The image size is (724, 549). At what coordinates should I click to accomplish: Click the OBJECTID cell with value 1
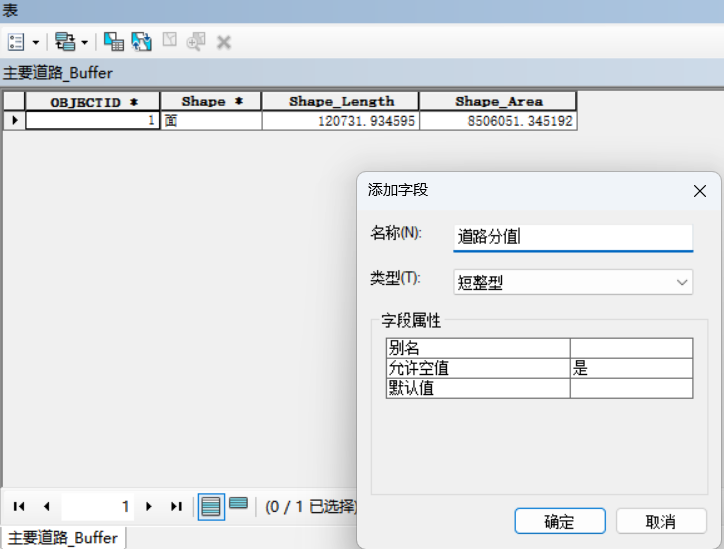pyautogui.click(x=92, y=121)
